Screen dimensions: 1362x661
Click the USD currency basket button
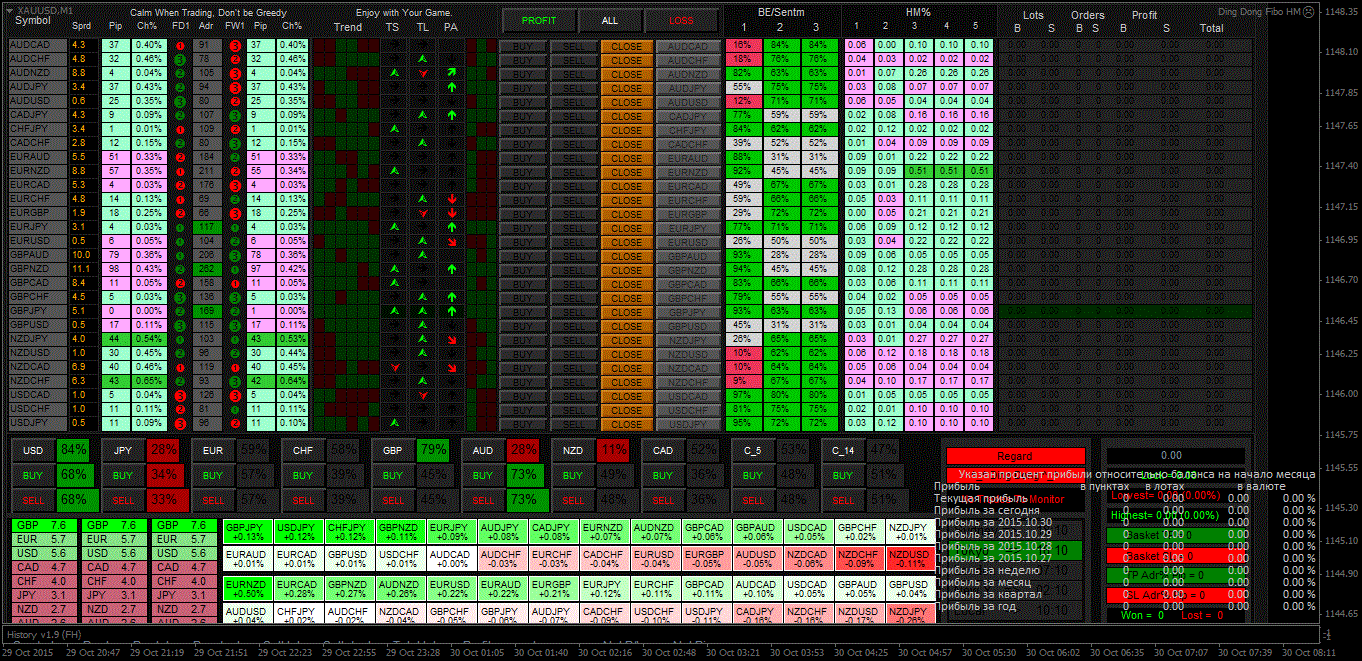(x=33, y=450)
